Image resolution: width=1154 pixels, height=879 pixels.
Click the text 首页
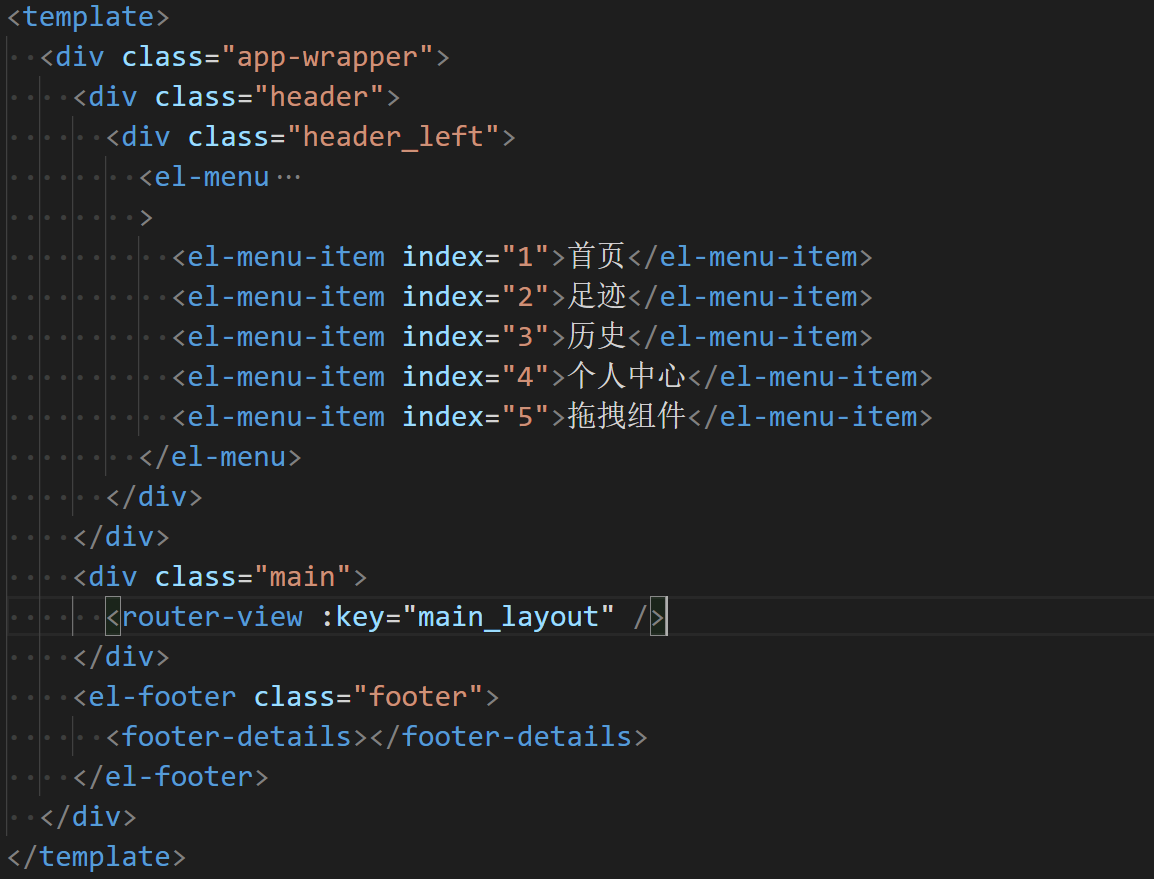click(596, 257)
